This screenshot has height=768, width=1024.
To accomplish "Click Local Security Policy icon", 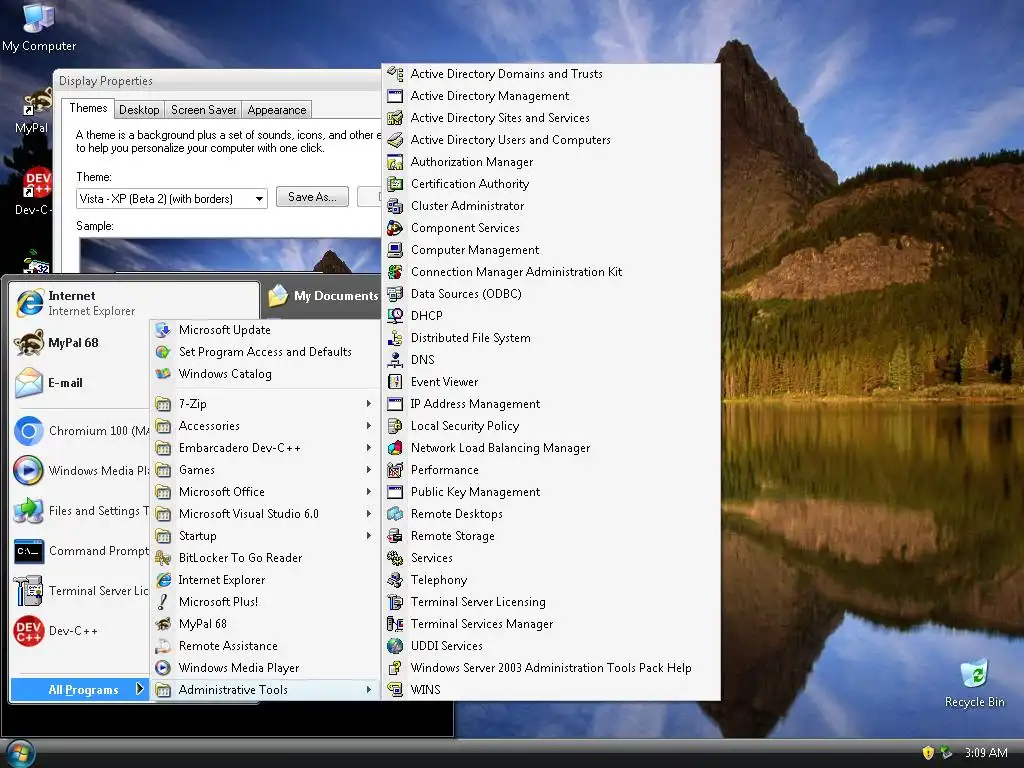I will tap(395, 426).
